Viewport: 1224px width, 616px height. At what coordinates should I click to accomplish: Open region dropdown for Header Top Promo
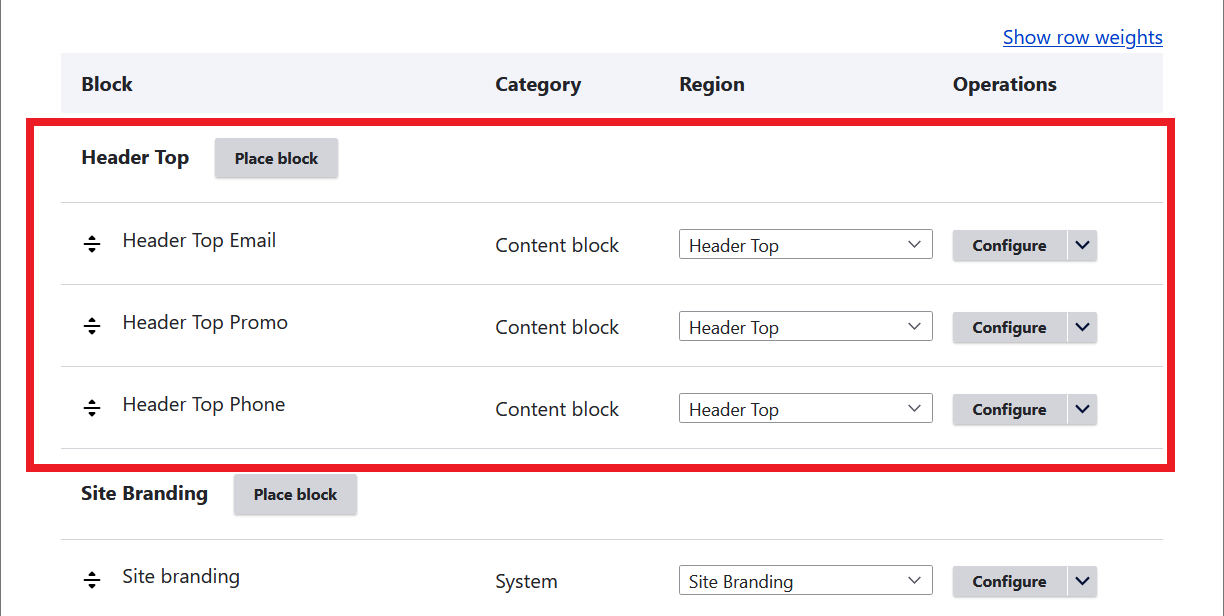pyautogui.click(x=805, y=327)
